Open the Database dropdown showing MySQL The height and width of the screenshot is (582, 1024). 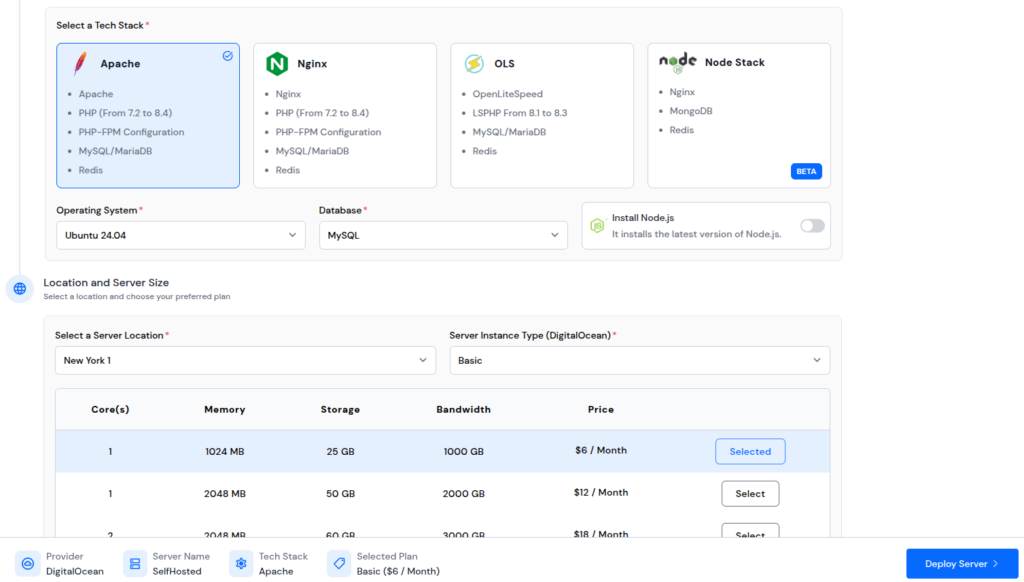[x=443, y=235]
